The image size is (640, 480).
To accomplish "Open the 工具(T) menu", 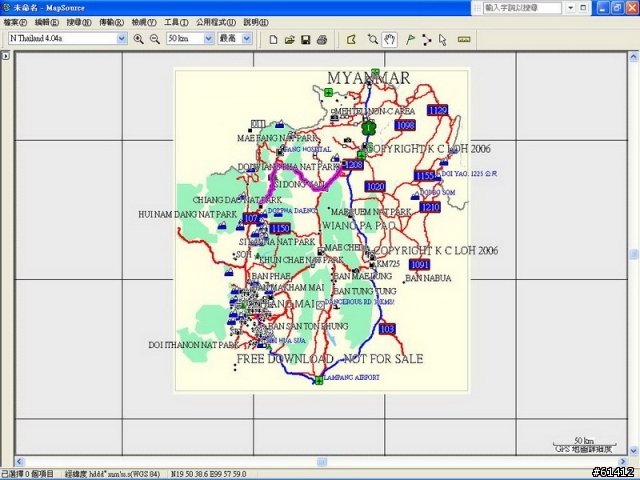I will [176, 22].
